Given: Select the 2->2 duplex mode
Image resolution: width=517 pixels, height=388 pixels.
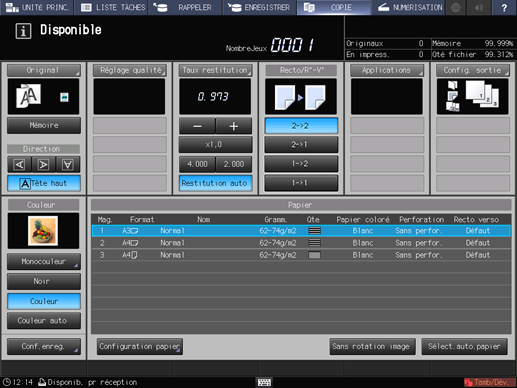Looking at the screenshot, I should pyautogui.click(x=301, y=126).
